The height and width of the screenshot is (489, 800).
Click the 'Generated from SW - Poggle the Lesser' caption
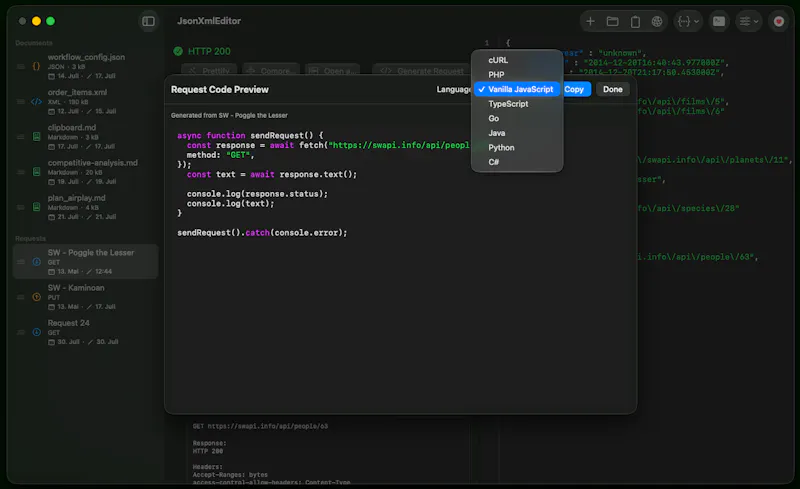pos(229,115)
